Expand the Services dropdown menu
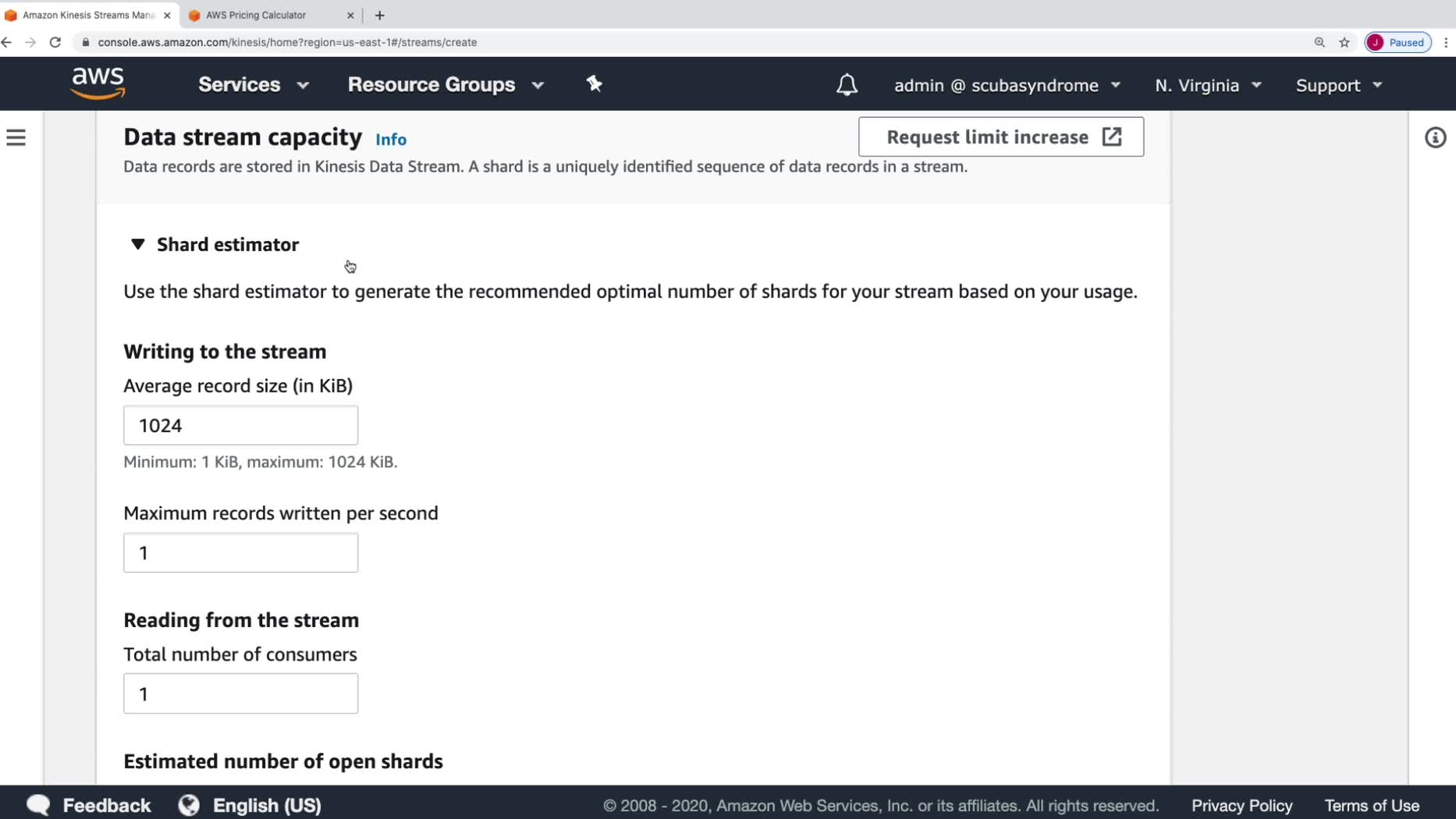The image size is (1456, 819). (x=253, y=84)
